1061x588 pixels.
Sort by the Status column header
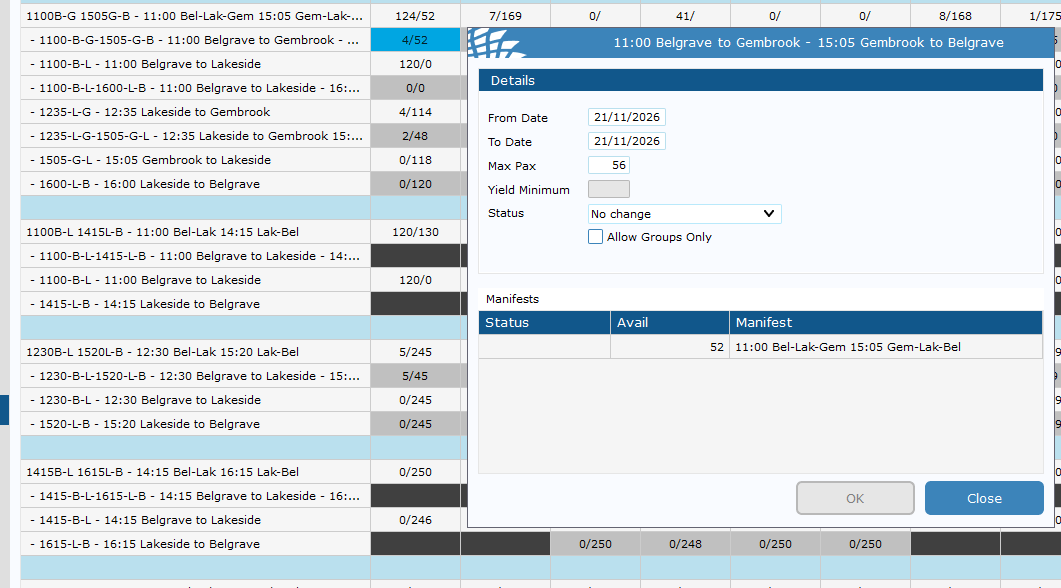click(545, 323)
